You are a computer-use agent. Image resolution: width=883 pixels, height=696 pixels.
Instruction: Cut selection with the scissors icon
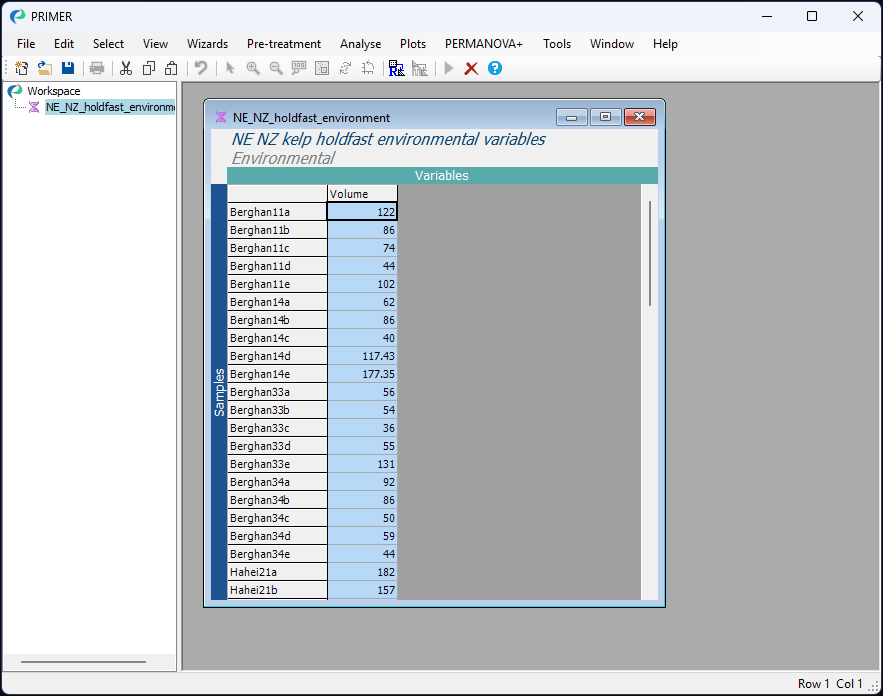(x=126, y=68)
